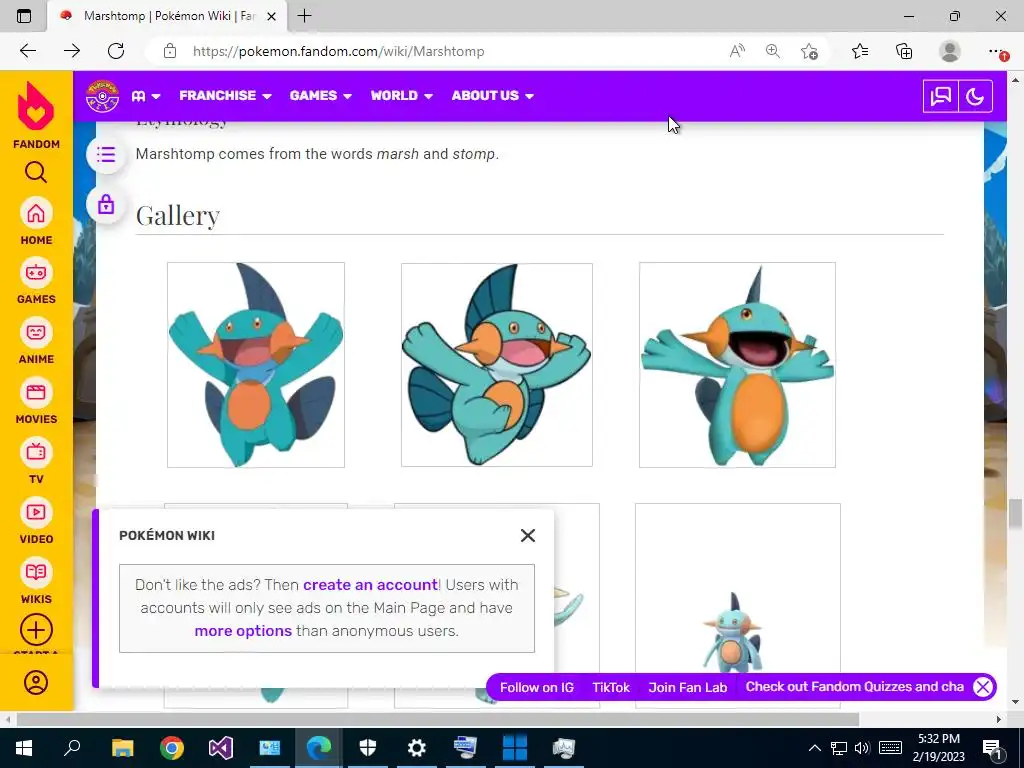Toggle dark mode moon icon

click(975, 97)
